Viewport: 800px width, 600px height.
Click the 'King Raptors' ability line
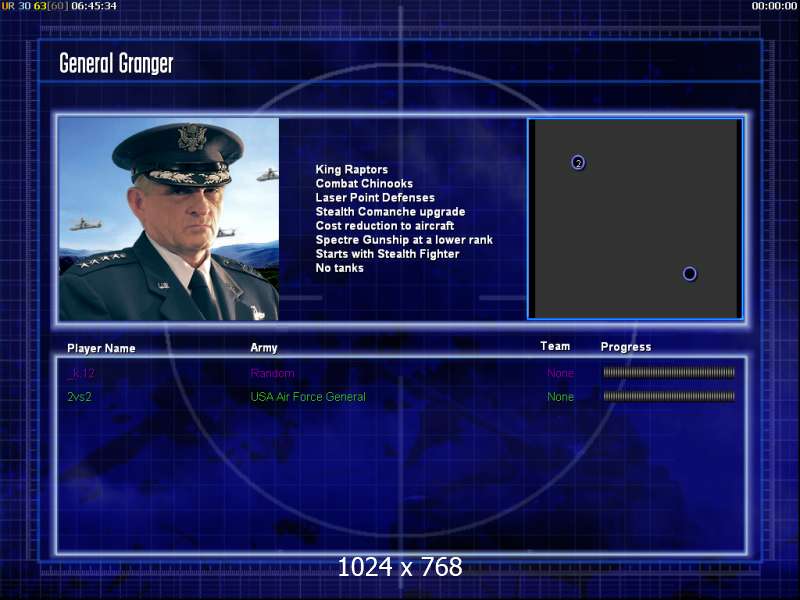click(352, 169)
